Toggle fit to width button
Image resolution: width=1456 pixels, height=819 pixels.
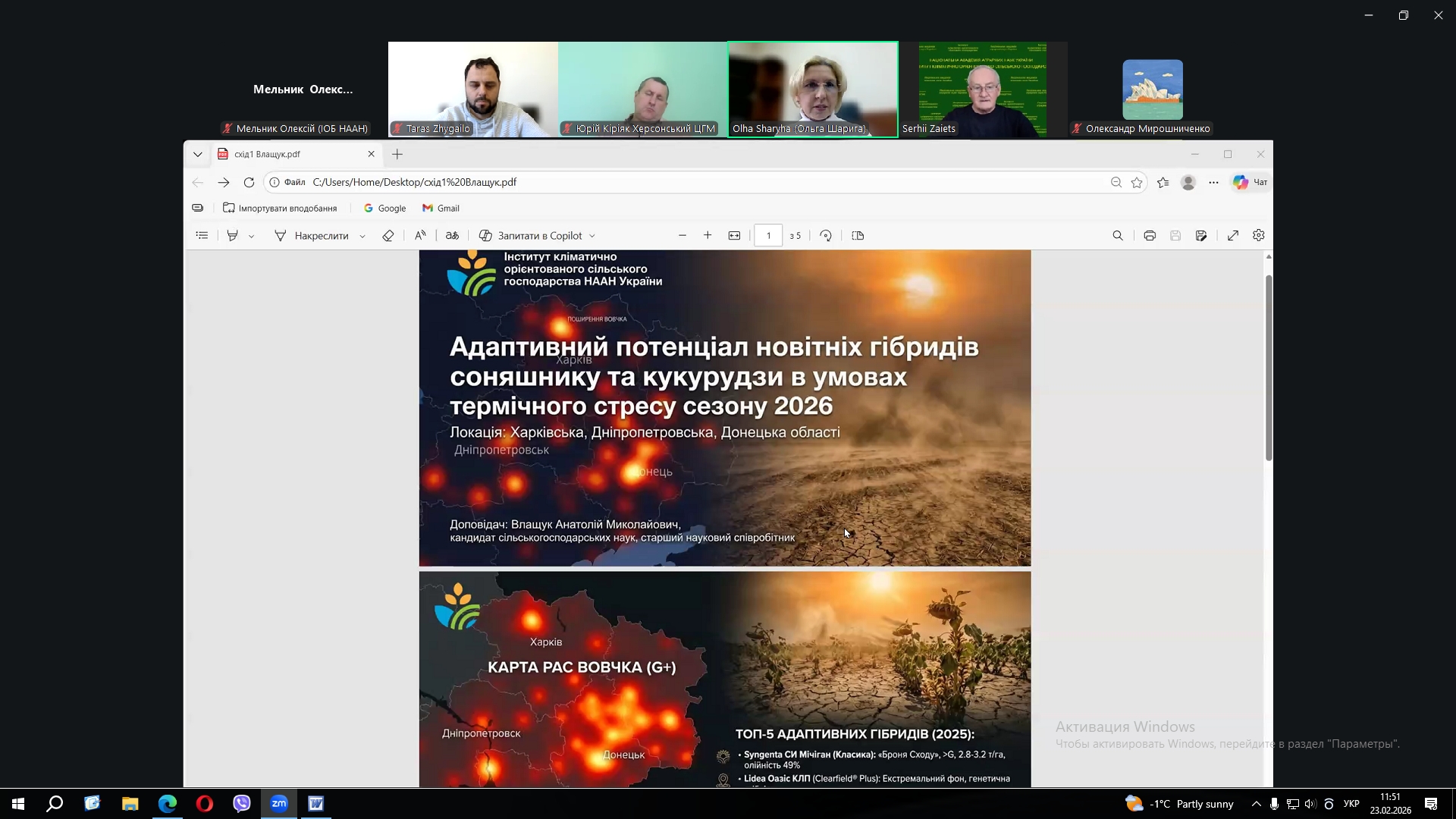734,236
